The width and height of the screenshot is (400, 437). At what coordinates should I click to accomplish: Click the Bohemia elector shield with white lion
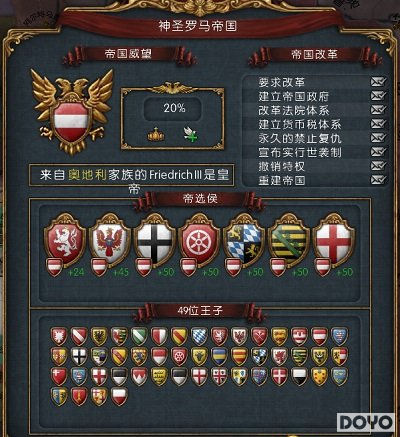pos(65,240)
